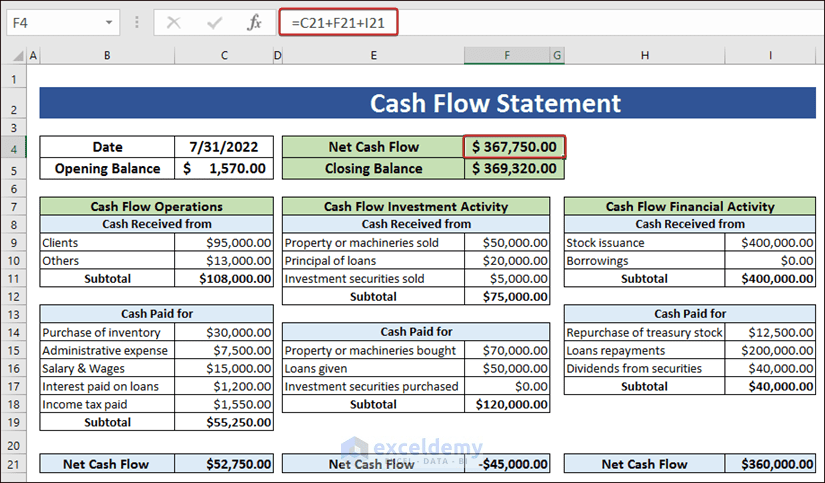Open the Name Box dropdown arrow
This screenshot has width=825, height=483.
coord(109,23)
